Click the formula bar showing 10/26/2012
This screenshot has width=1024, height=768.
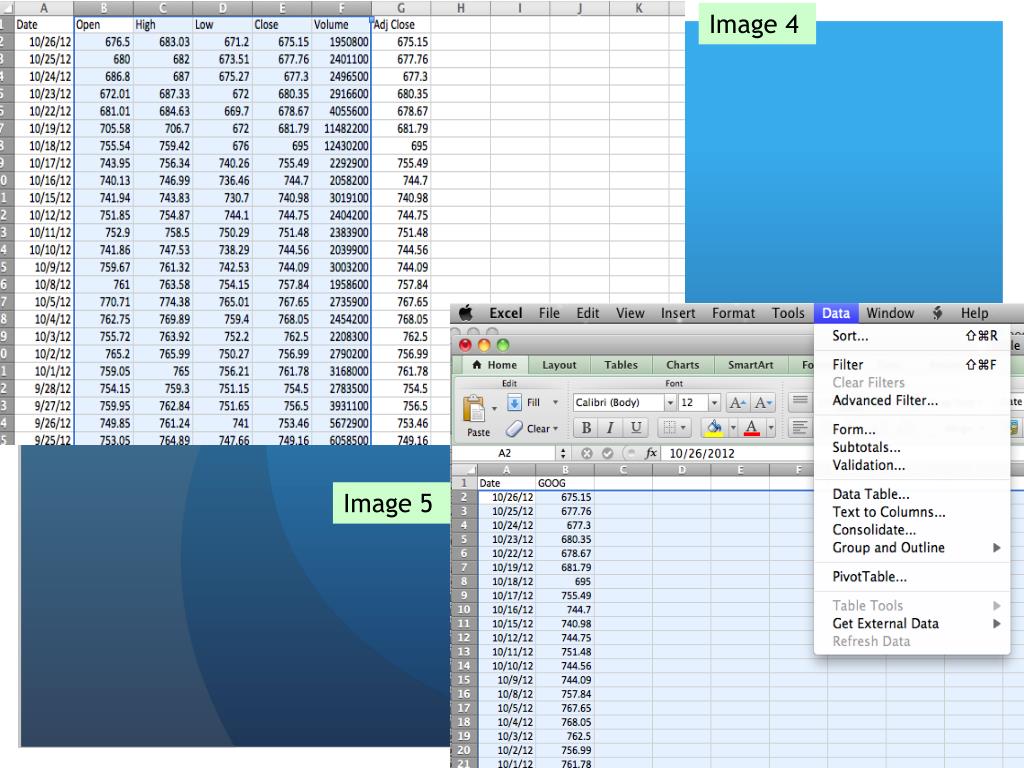[x=738, y=453]
